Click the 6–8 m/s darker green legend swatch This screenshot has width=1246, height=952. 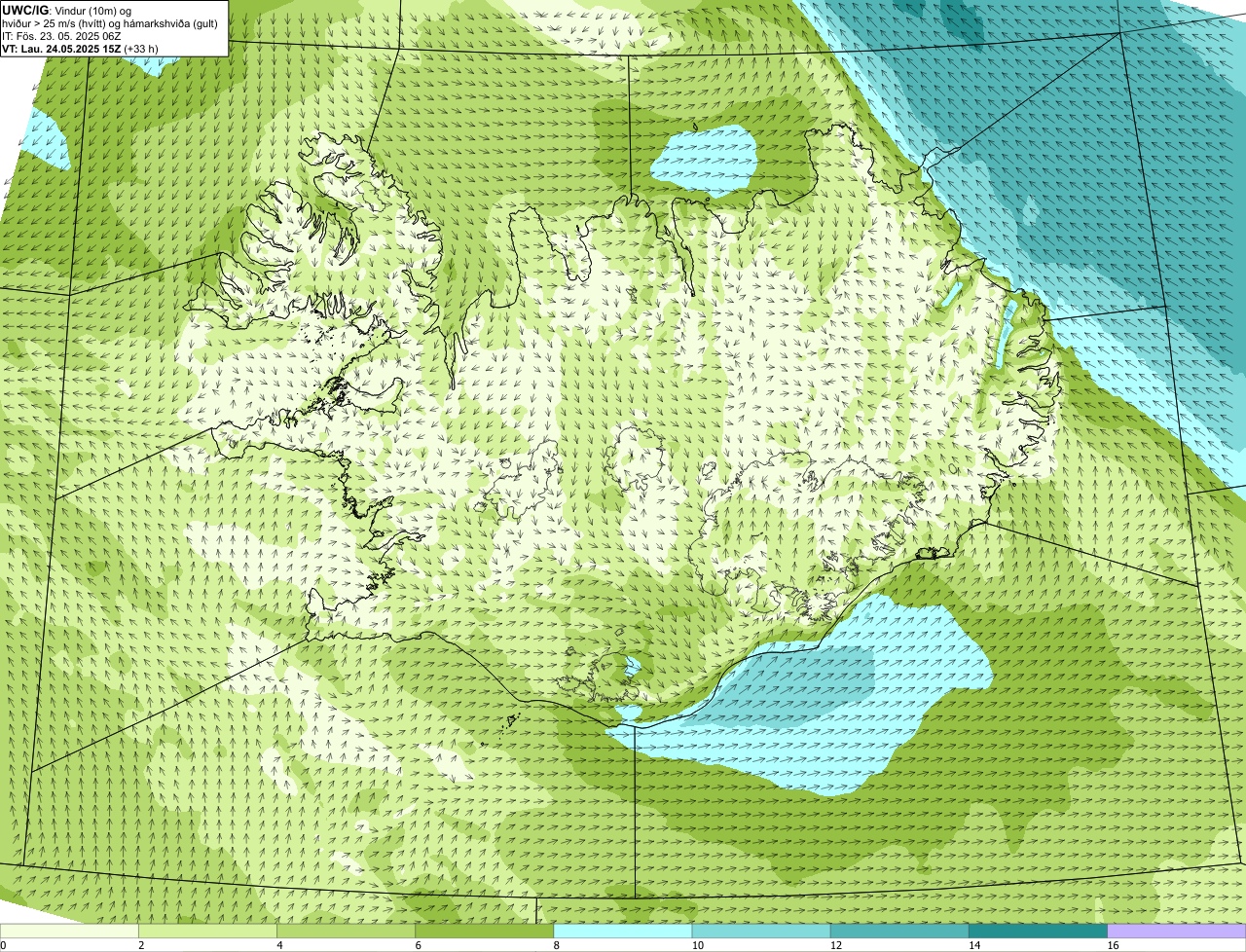(485, 931)
